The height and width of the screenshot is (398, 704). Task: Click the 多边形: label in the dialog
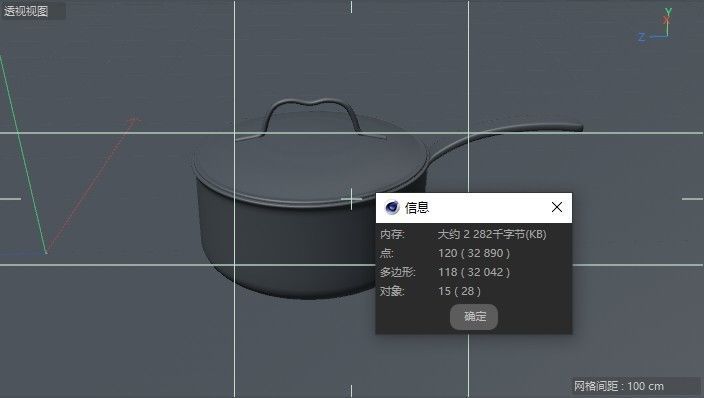[x=398, y=272]
